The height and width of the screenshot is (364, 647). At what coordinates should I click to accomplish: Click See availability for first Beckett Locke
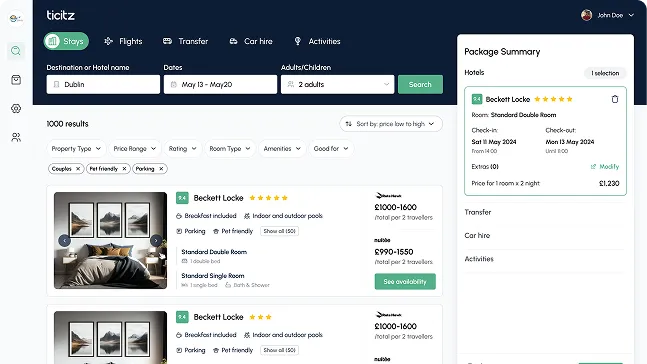405,281
